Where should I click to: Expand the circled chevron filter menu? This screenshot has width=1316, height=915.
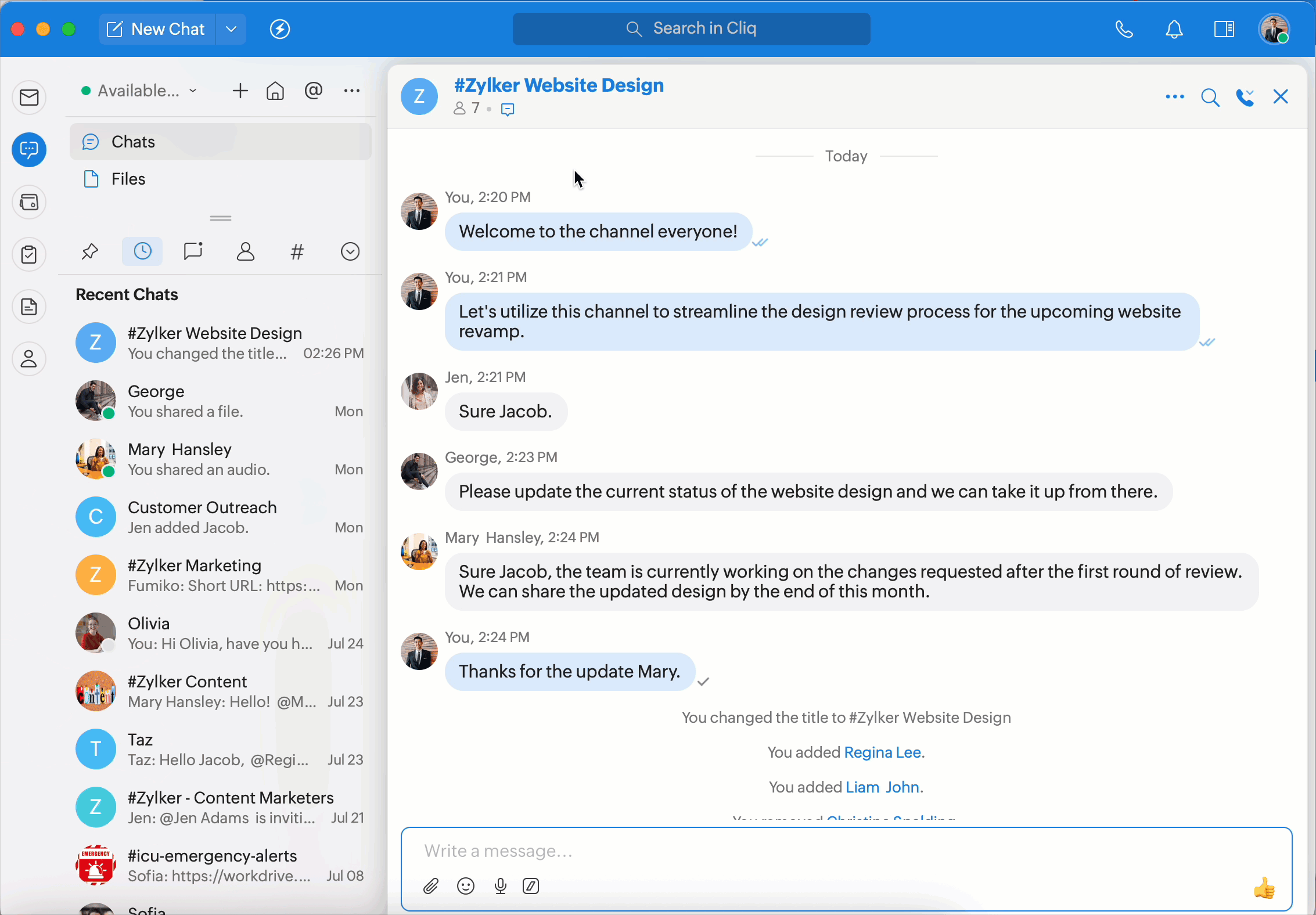pyautogui.click(x=350, y=251)
